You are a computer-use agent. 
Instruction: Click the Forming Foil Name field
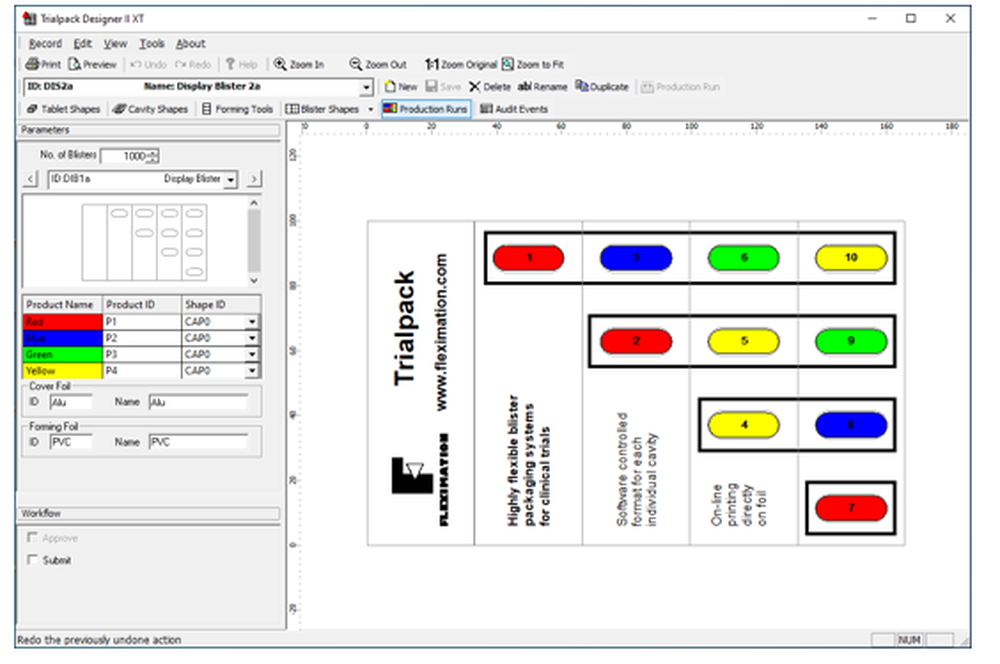198,441
